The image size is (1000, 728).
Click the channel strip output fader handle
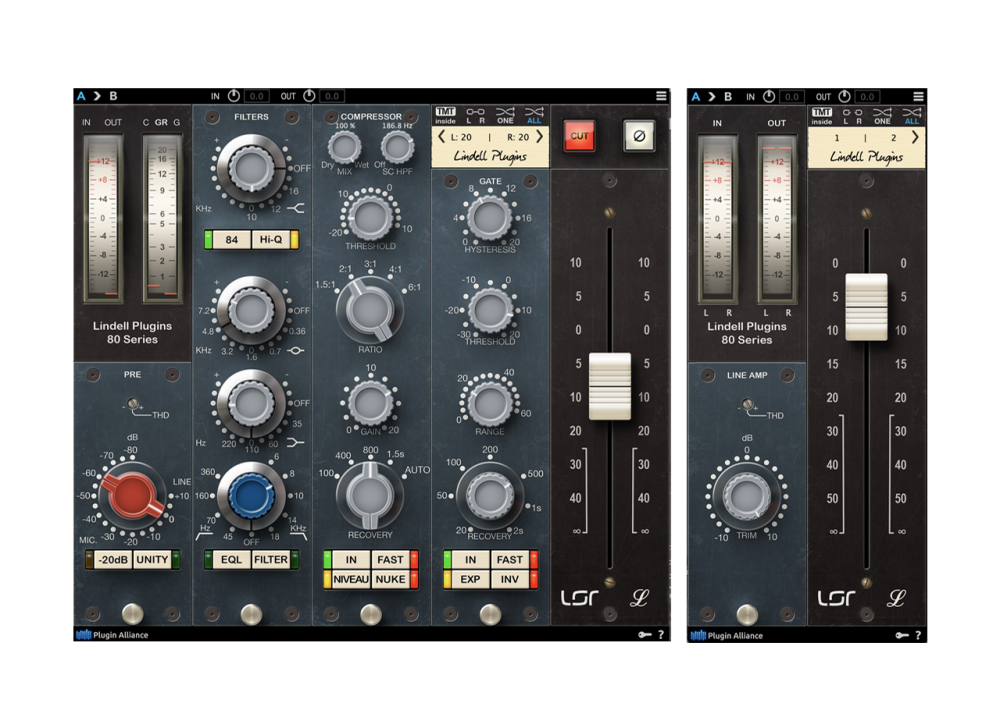pos(610,386)
